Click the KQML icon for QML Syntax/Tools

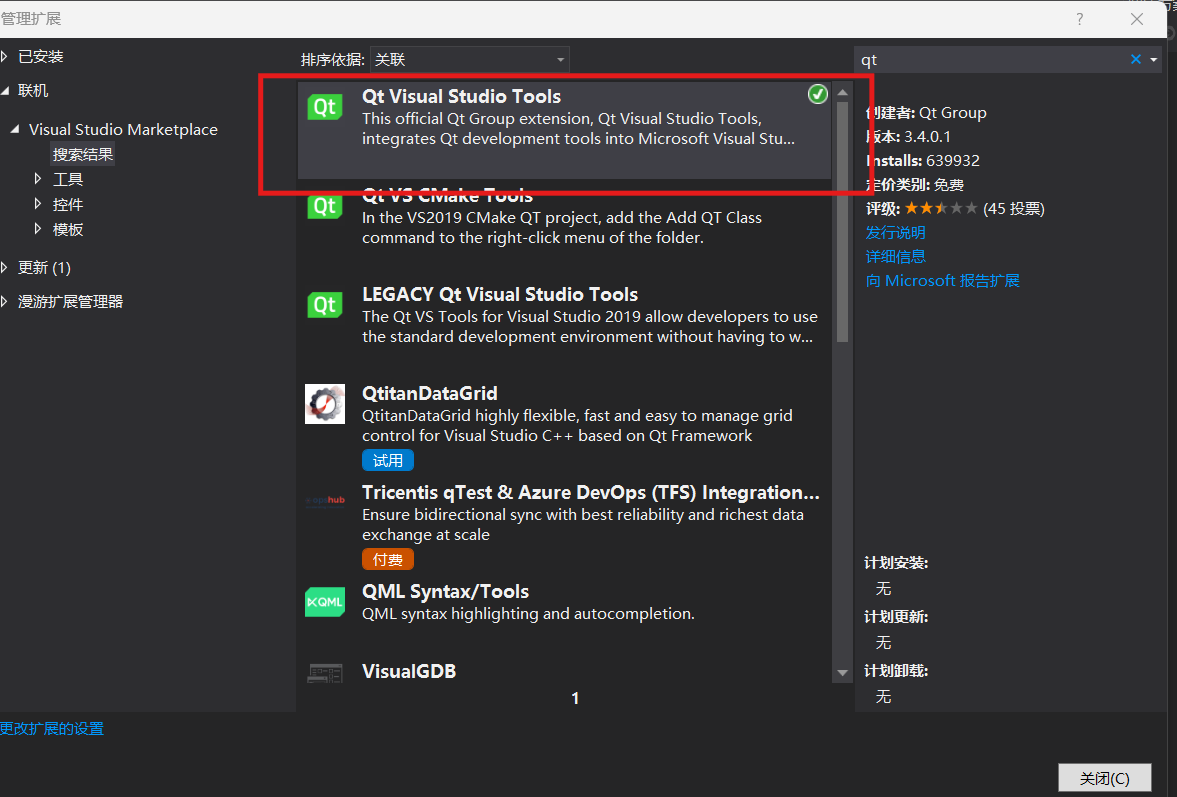click(324, 602)
